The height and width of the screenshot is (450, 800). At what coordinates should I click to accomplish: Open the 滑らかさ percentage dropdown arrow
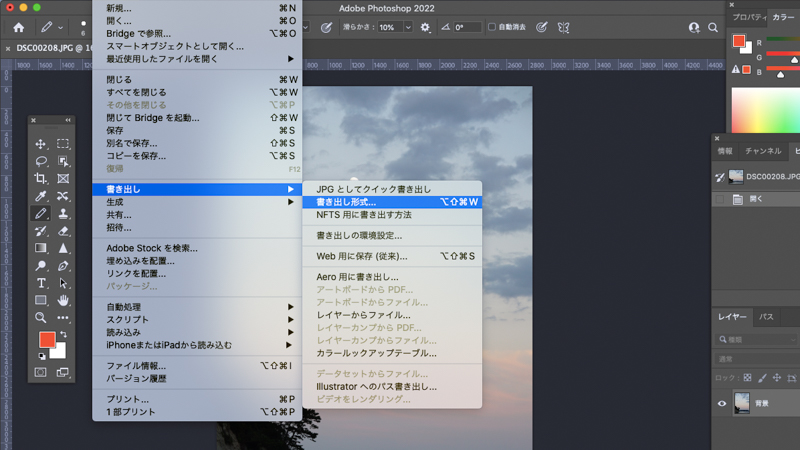tap(408, 28)
